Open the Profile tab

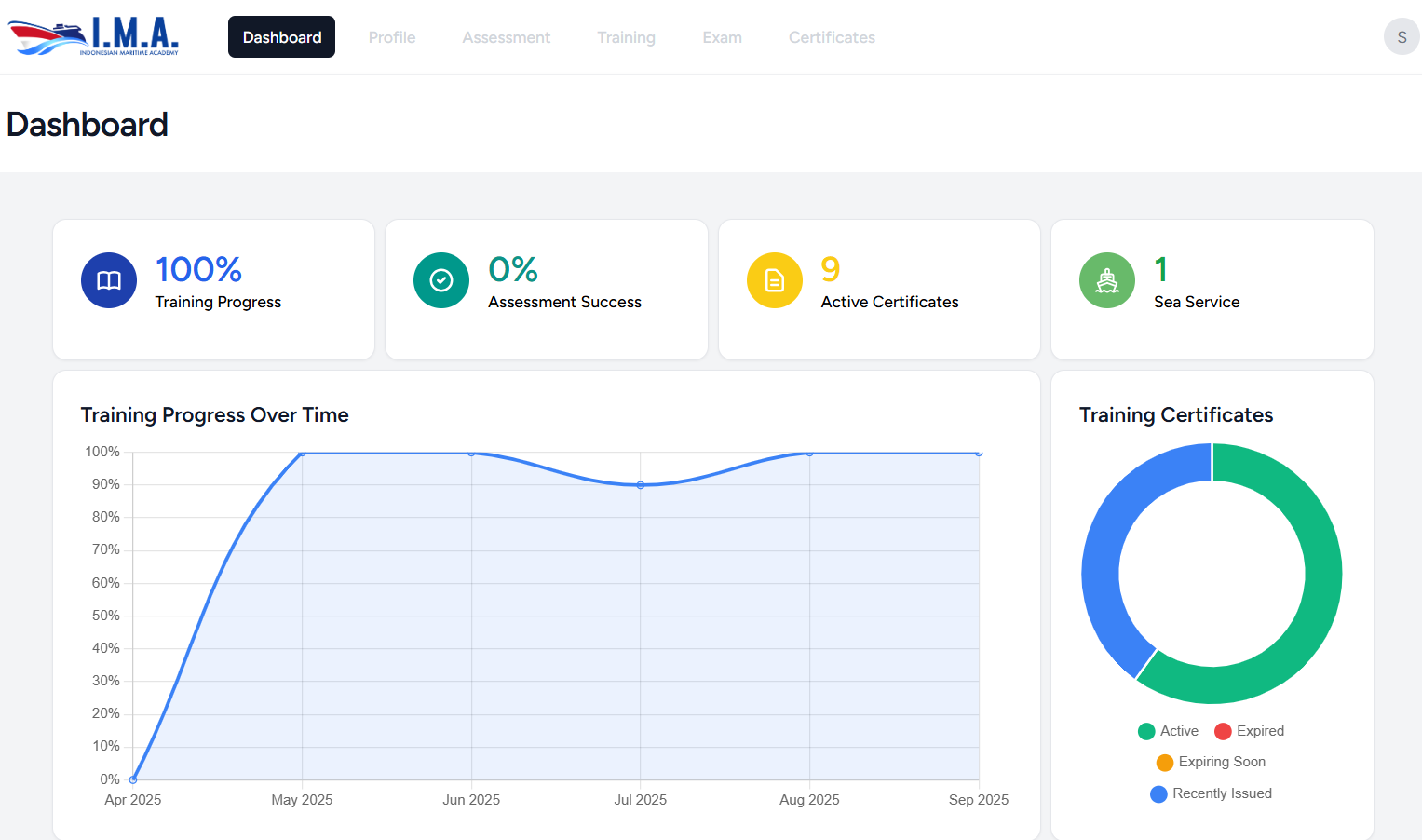(x=392, y=37)
